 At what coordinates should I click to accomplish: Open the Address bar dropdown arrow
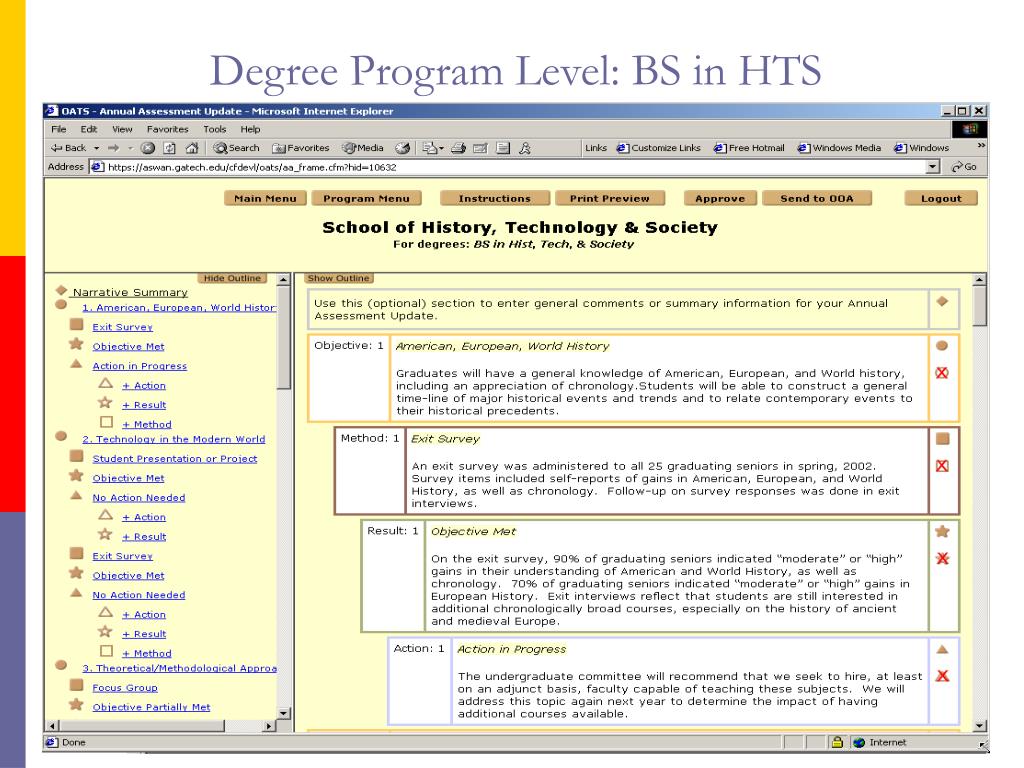pos(933,167)
